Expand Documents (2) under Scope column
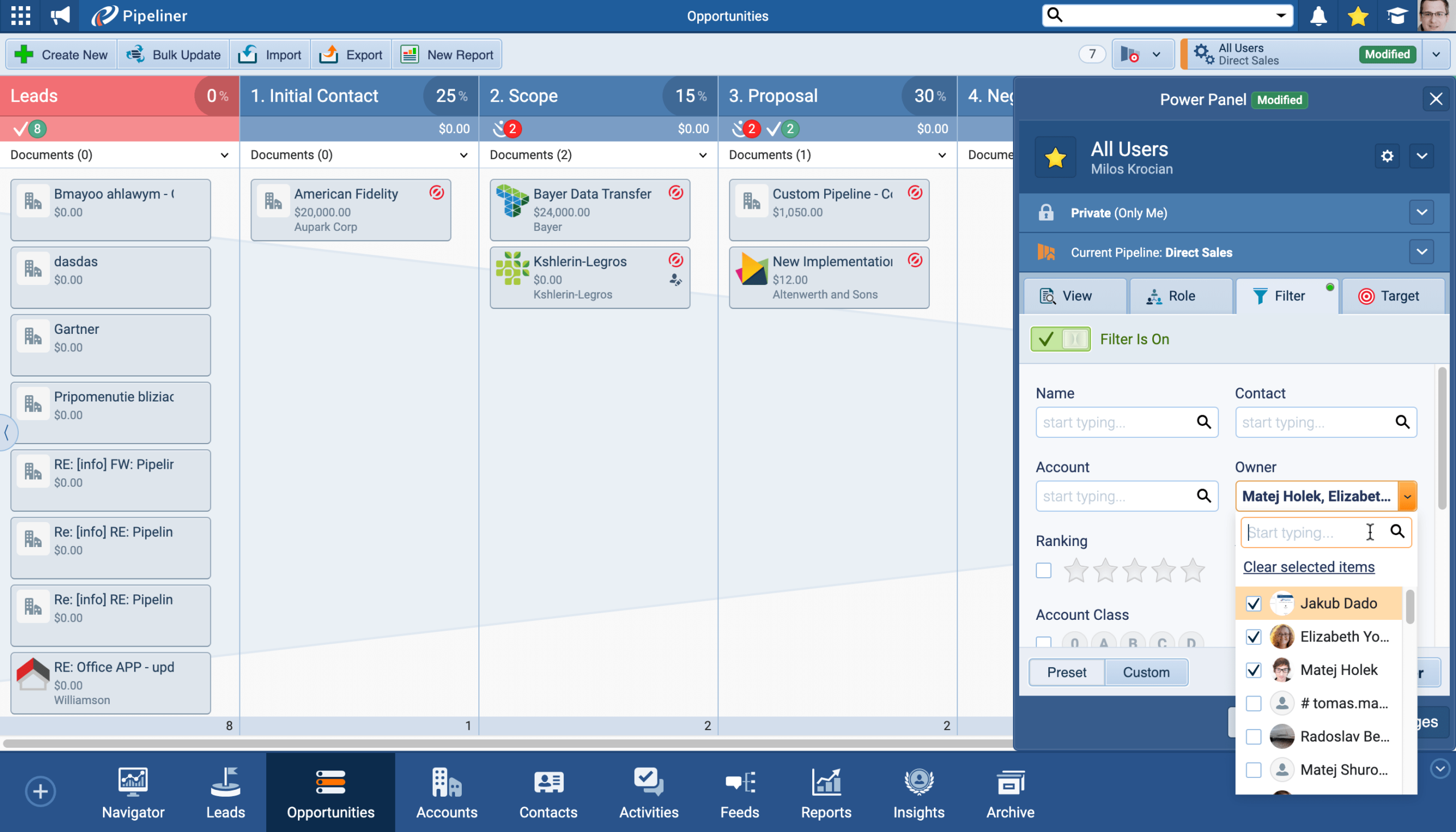The height and width of the screenshot is (832, 1456). click(x=702, y=155)
